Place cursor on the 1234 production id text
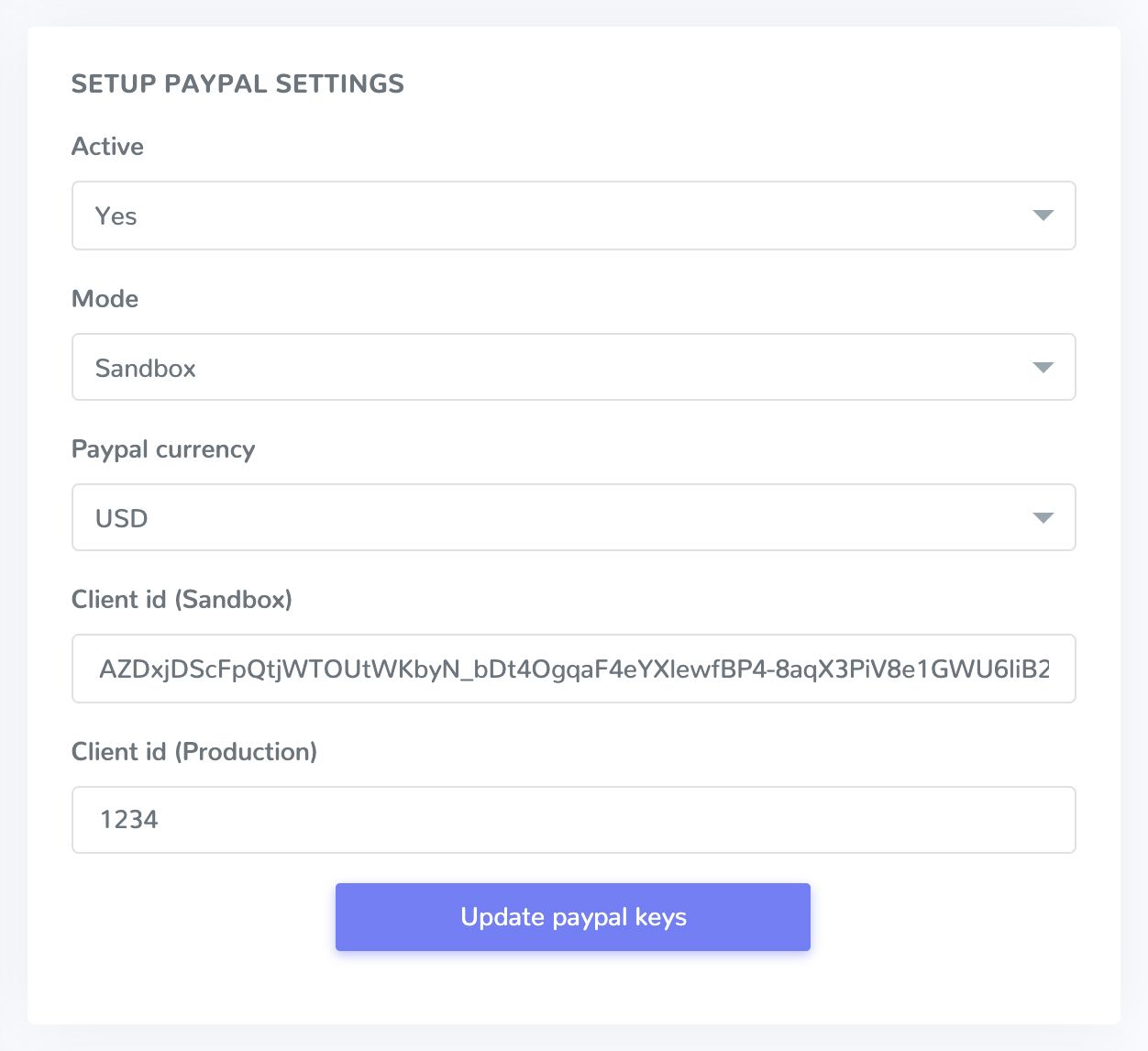The width and height of the screenshot is (1148, 1051). (128, 820)
